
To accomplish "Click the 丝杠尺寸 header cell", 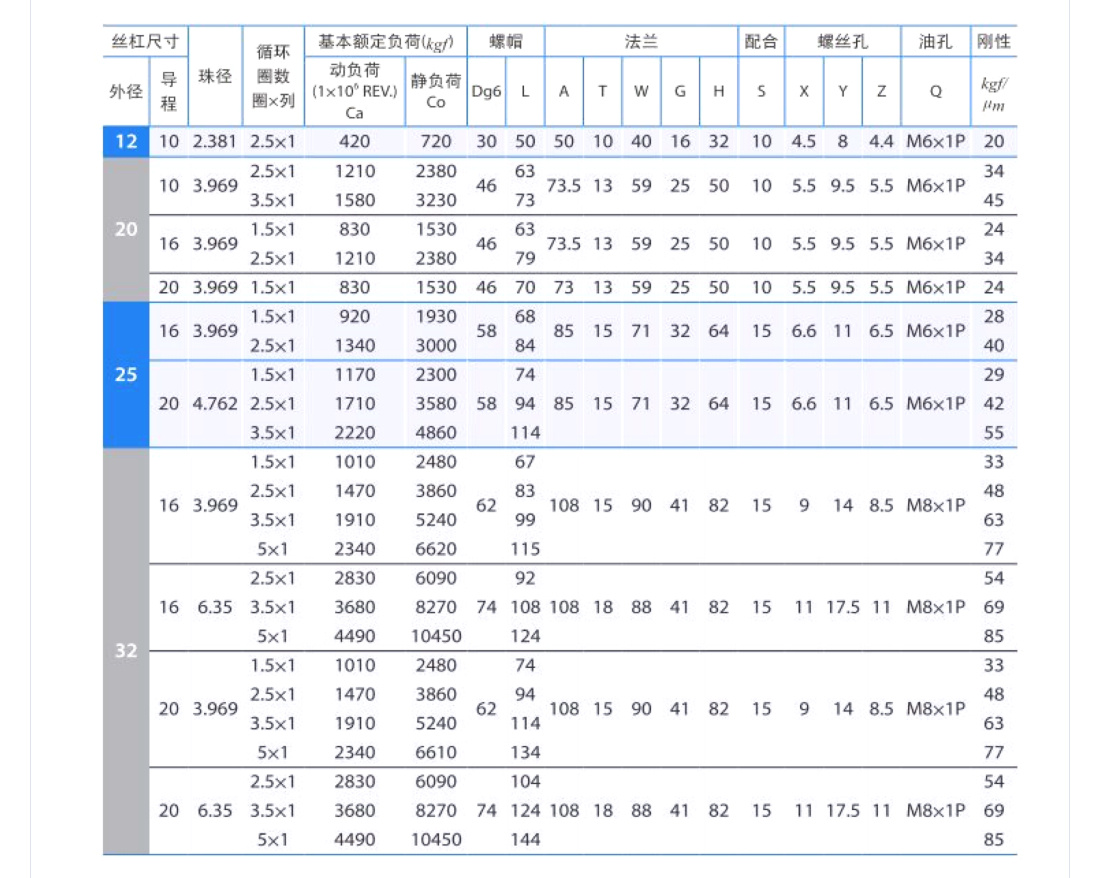I will (145, 41).
